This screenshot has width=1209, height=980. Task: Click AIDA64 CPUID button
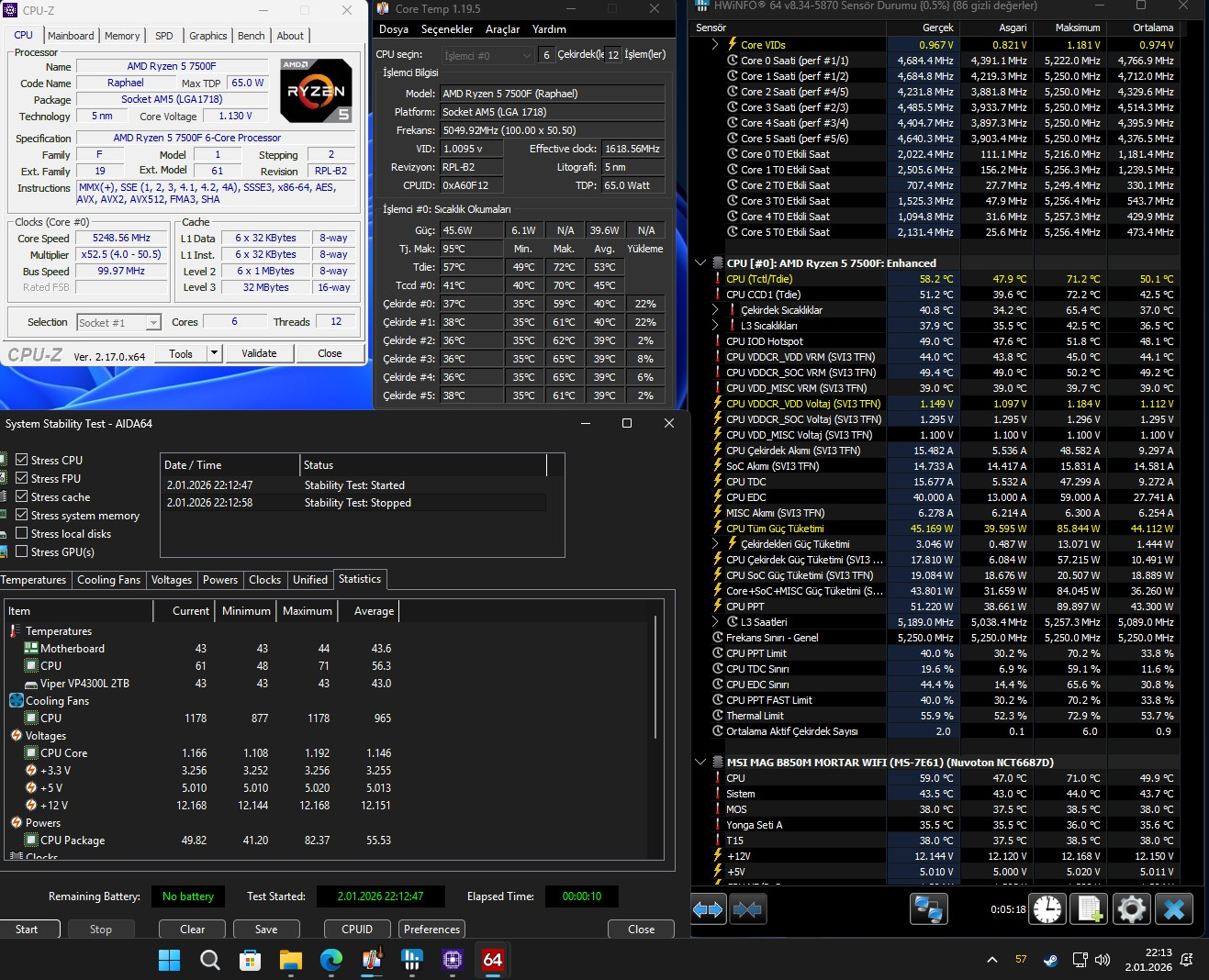[357, 930]
